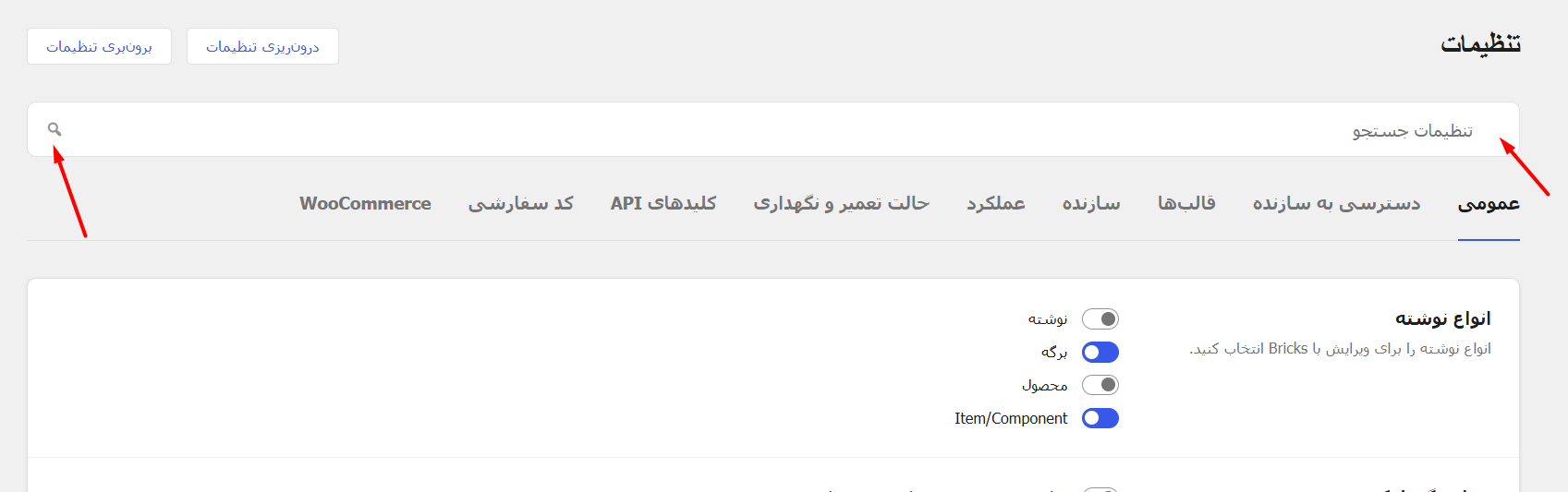Click the Item/Component label text
Viewport: 1568px width, 492px height.
click(1011, 418)
